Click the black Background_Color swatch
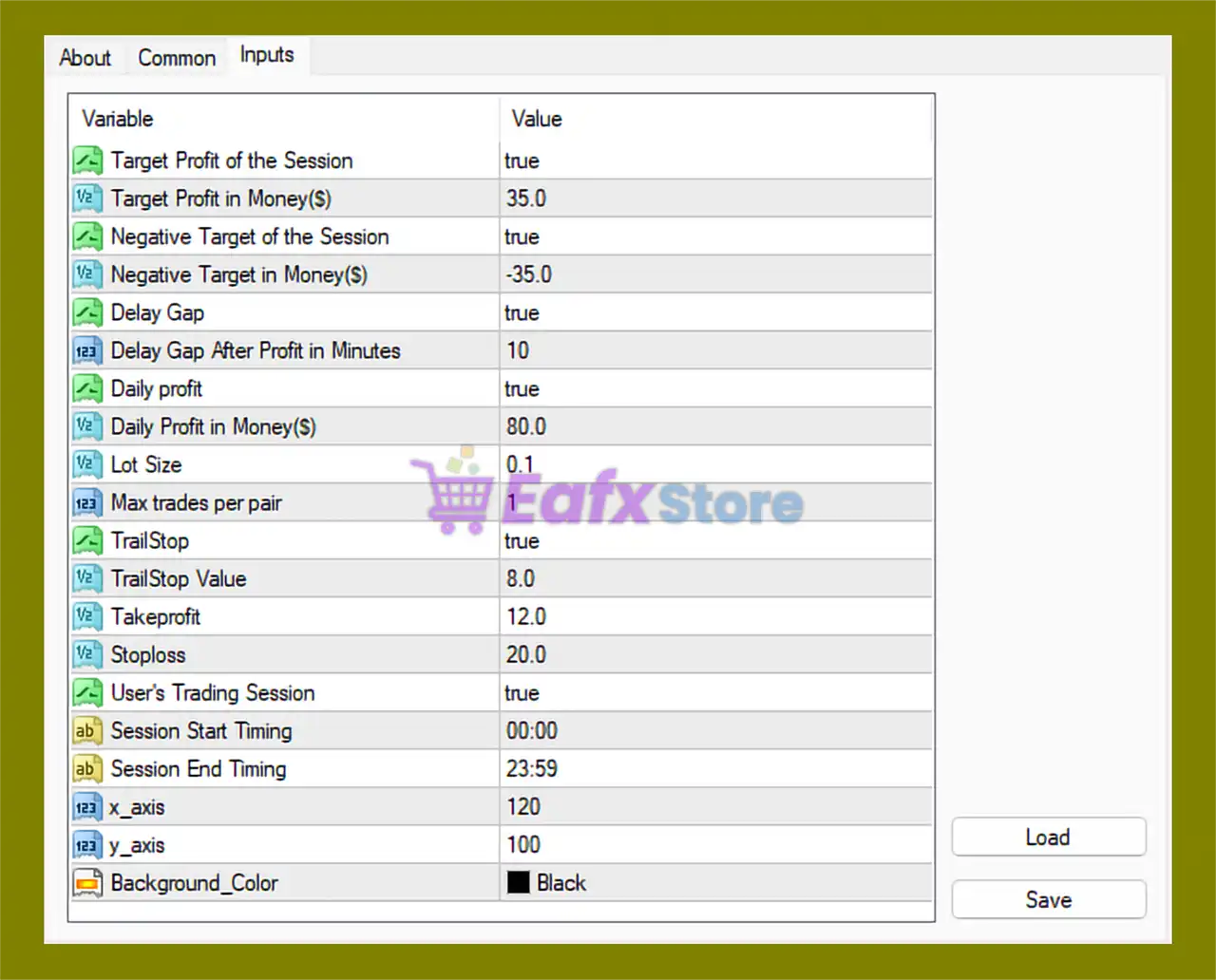This screenshot has height=980, width=1216. pyautogui.click(x=518, y=882)
